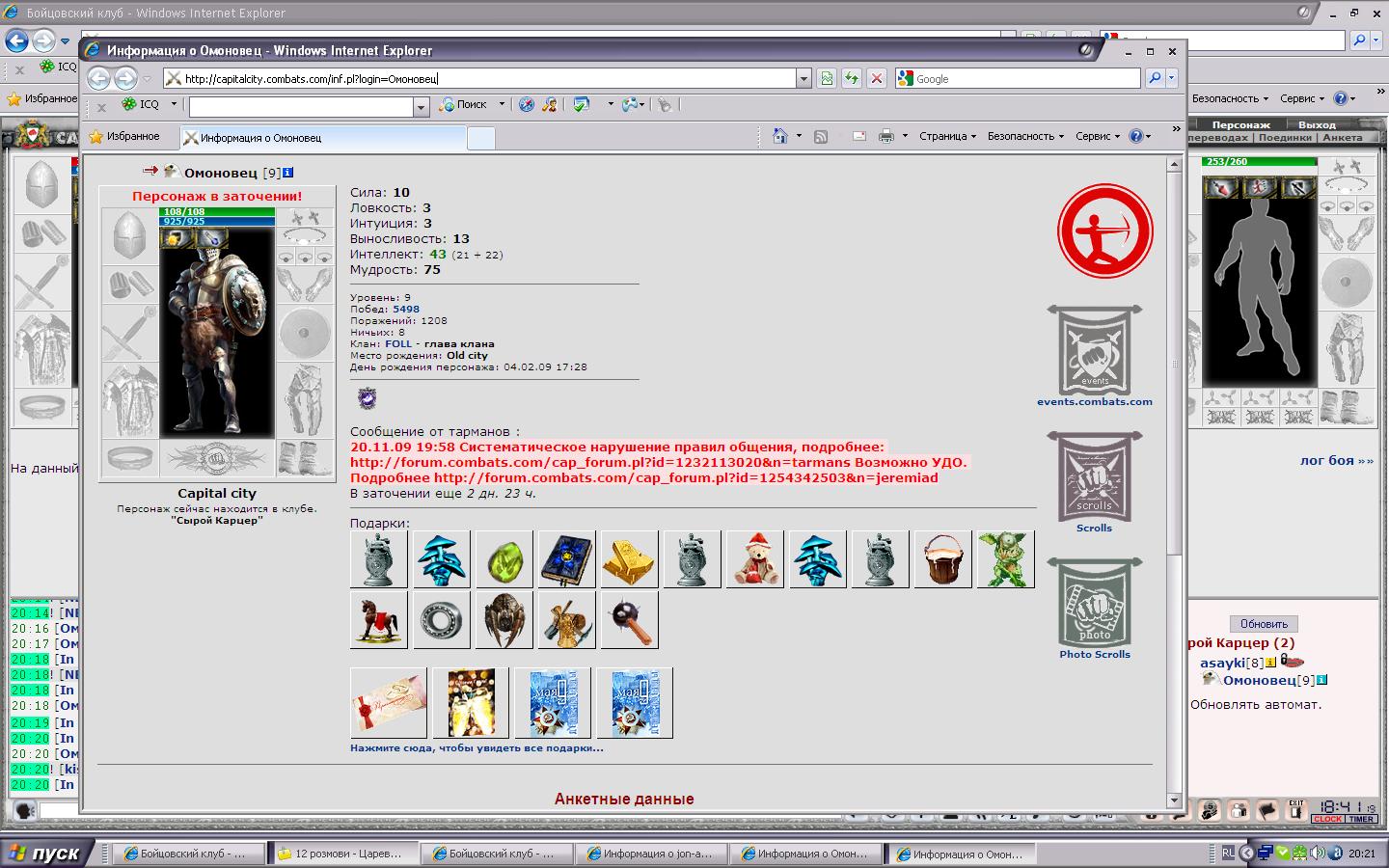The width and height of the screenshot is (1389, 868).
Task: Select the teddy bear gift icon
Action: pyautogui.click(x=754, y=559)
